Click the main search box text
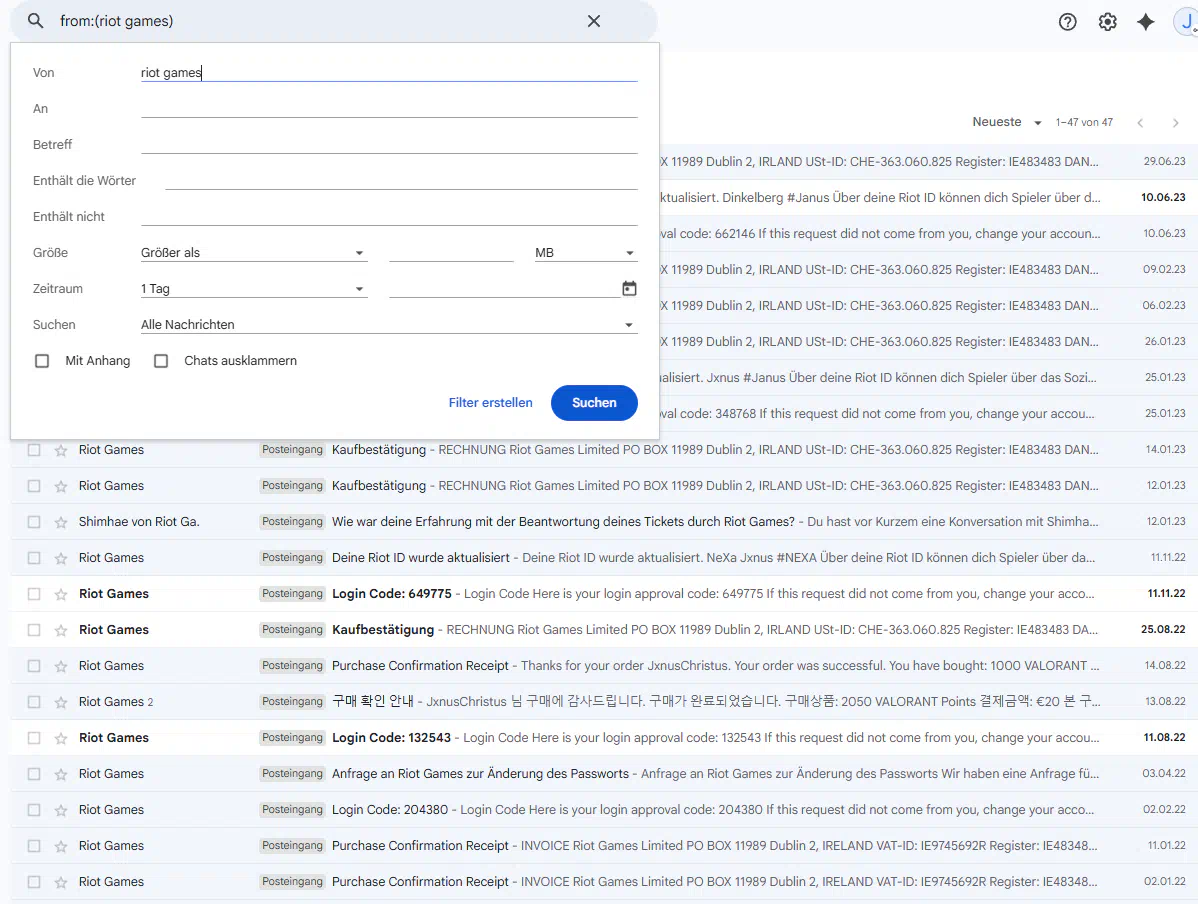Image resolution: width=1198 pixels, height=904 pixels. [117, 21]
